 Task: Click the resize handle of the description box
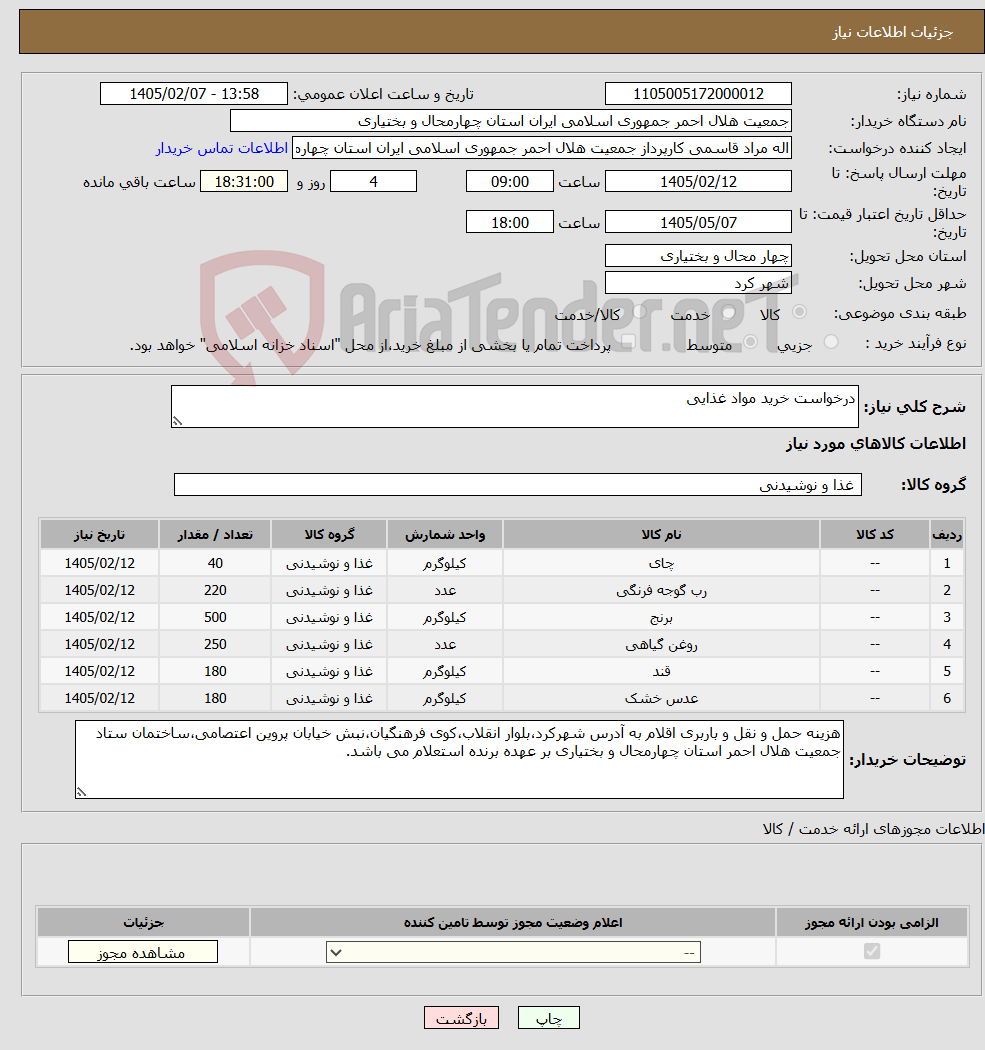coord(177,421)
